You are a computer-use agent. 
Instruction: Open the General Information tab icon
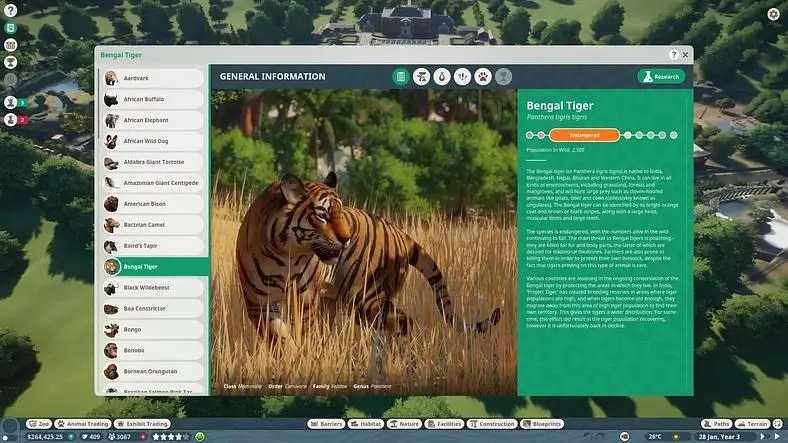coord(401,77)
